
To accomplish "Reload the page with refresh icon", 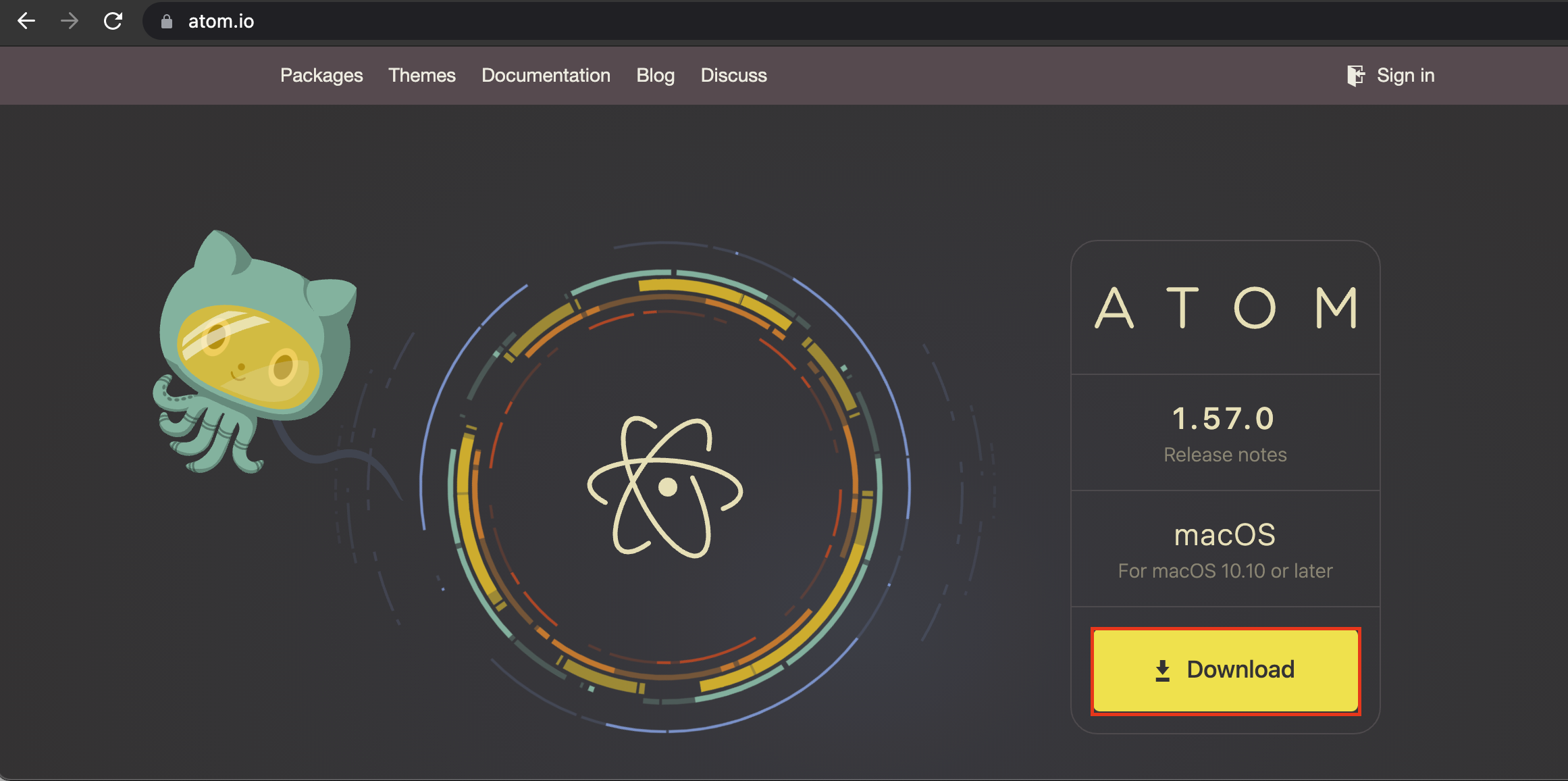I will pyautogui.click(x=113, y=21).
